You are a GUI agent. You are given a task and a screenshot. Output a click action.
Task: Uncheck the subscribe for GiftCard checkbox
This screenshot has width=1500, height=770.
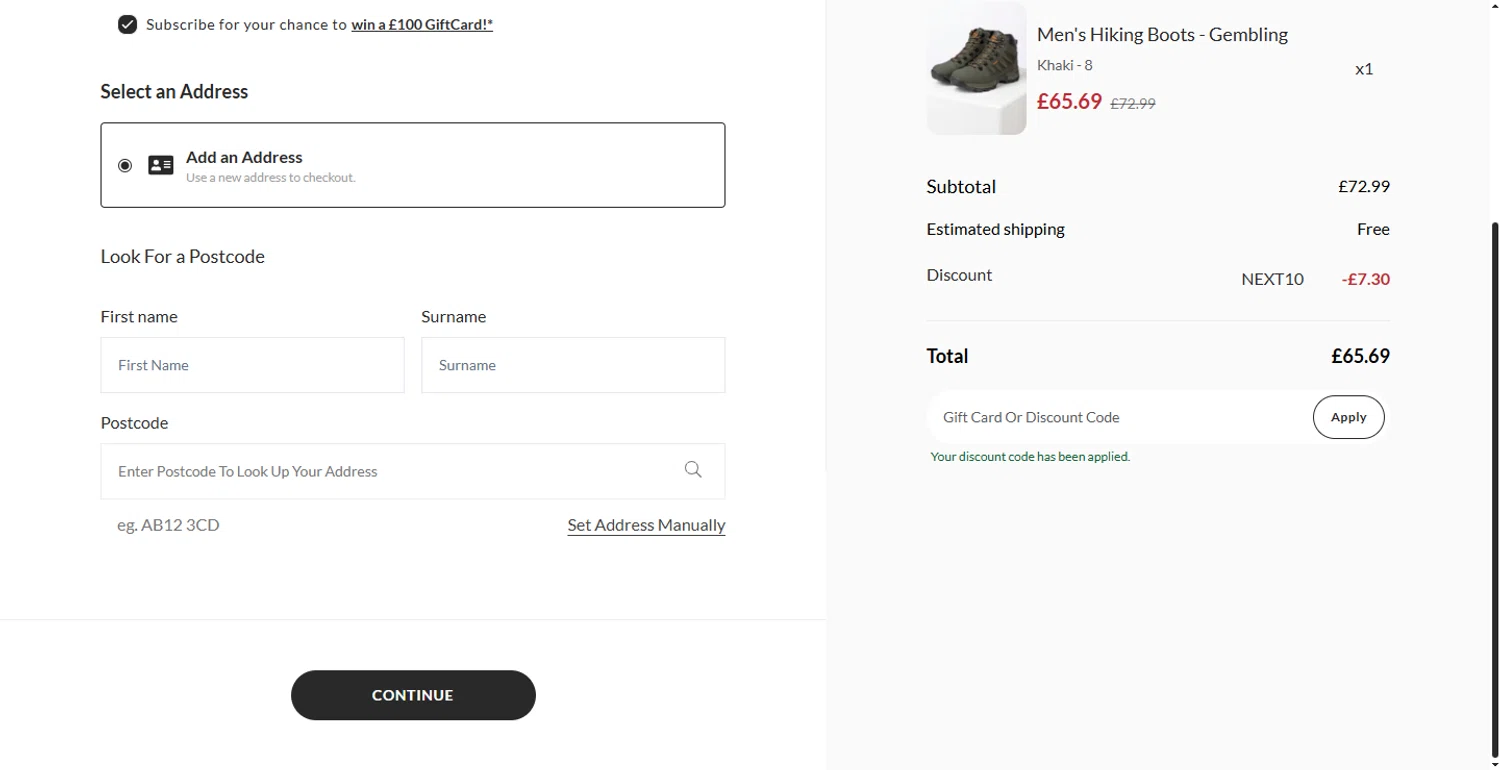click(x=127, y=25)
